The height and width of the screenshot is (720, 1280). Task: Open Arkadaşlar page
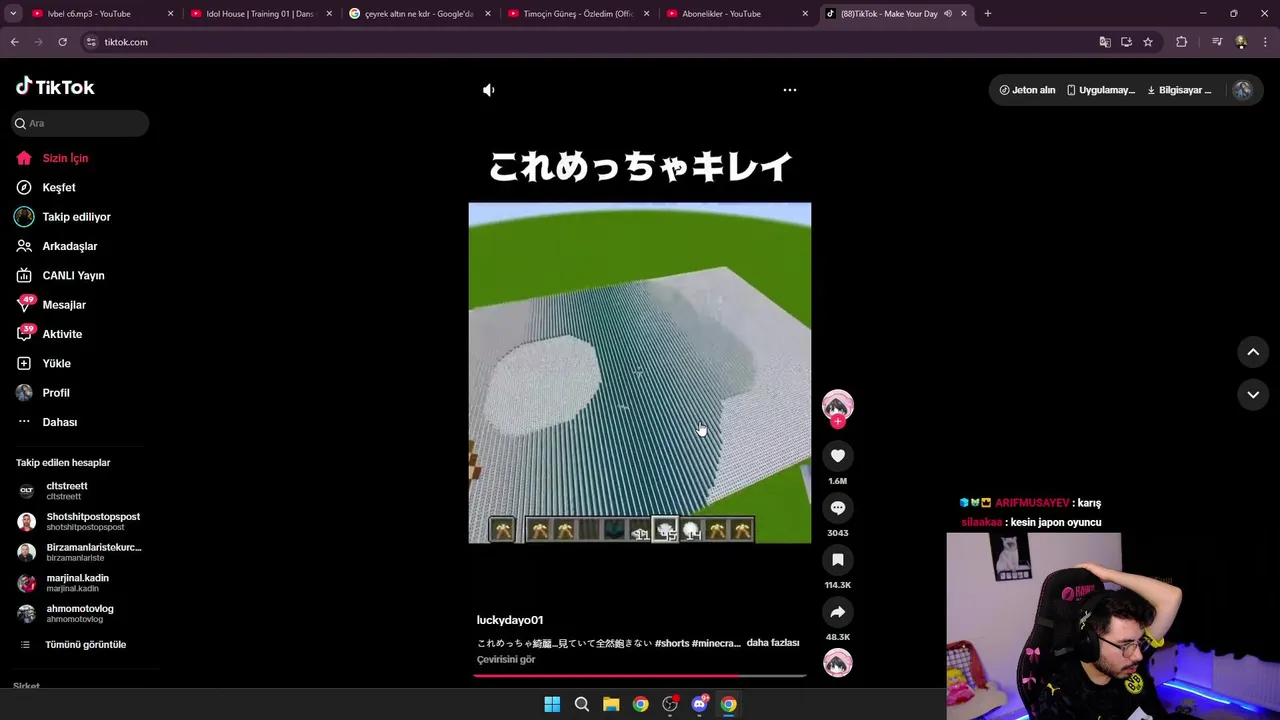pyautogui.click(x=69, y=246)
